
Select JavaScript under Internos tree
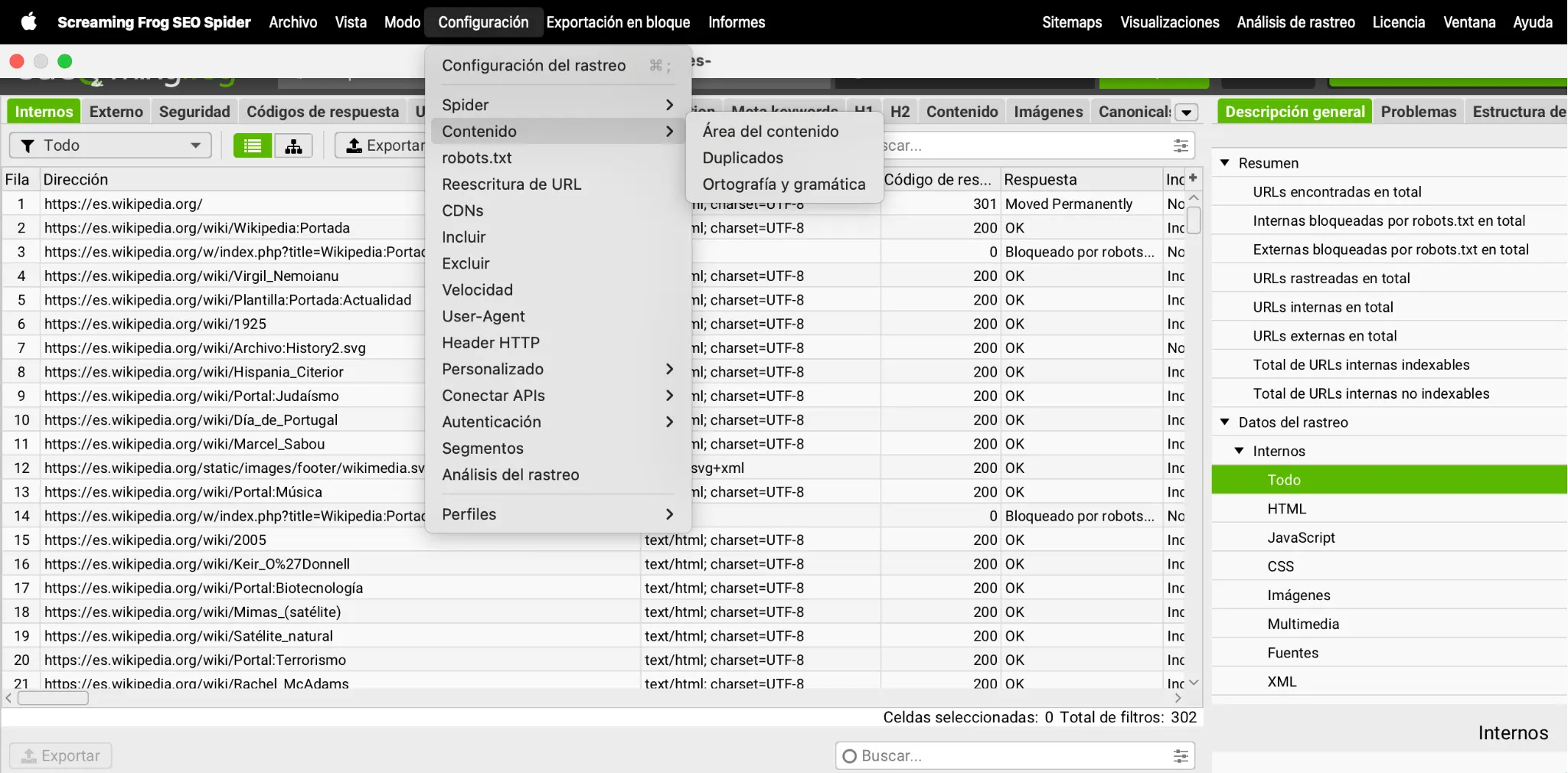[x=1389, y=538]
